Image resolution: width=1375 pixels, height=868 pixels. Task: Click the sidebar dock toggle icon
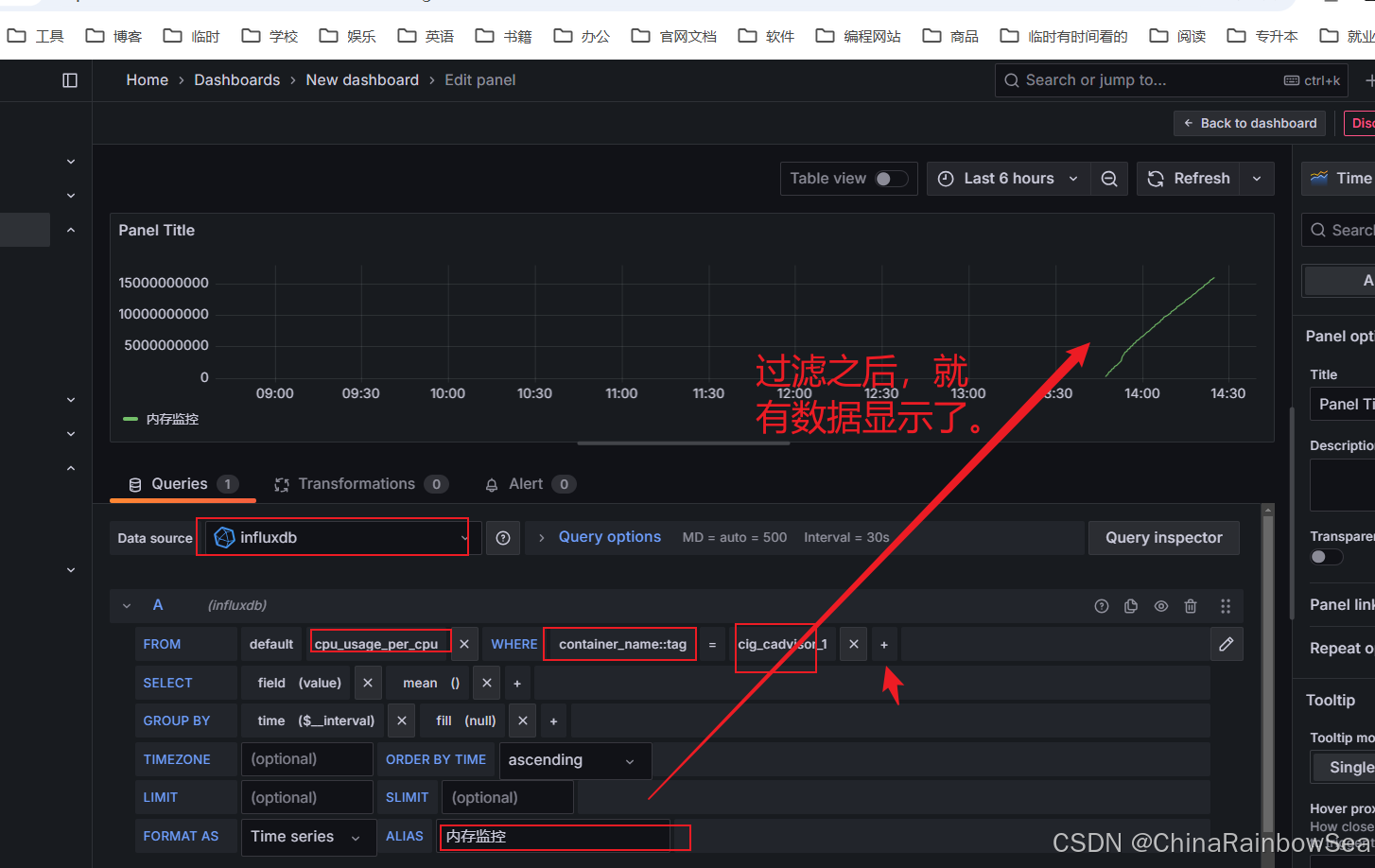pos(70,80)
